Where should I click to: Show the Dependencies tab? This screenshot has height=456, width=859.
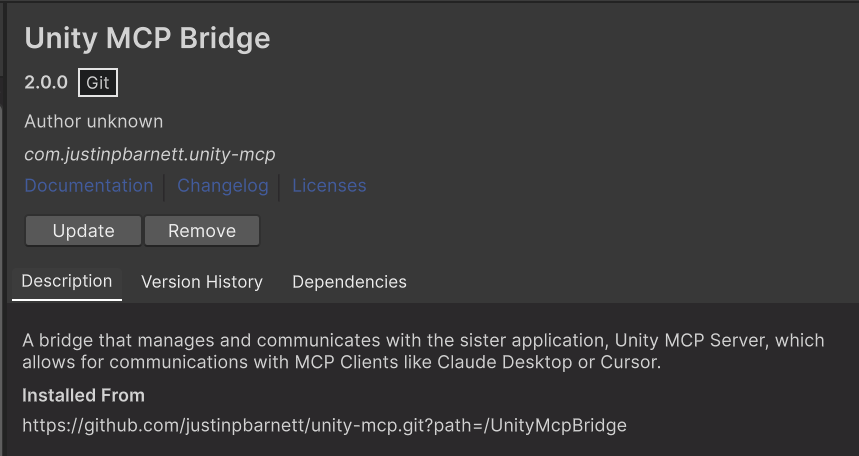tap(349, 282)
